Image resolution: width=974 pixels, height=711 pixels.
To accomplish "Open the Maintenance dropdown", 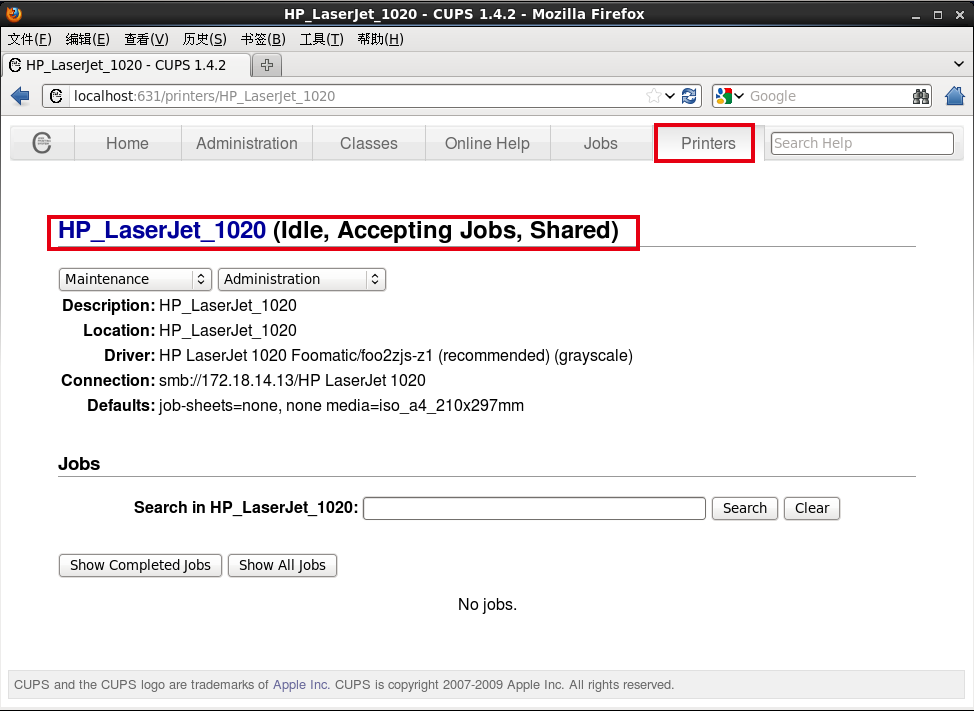I will point(135,279).
